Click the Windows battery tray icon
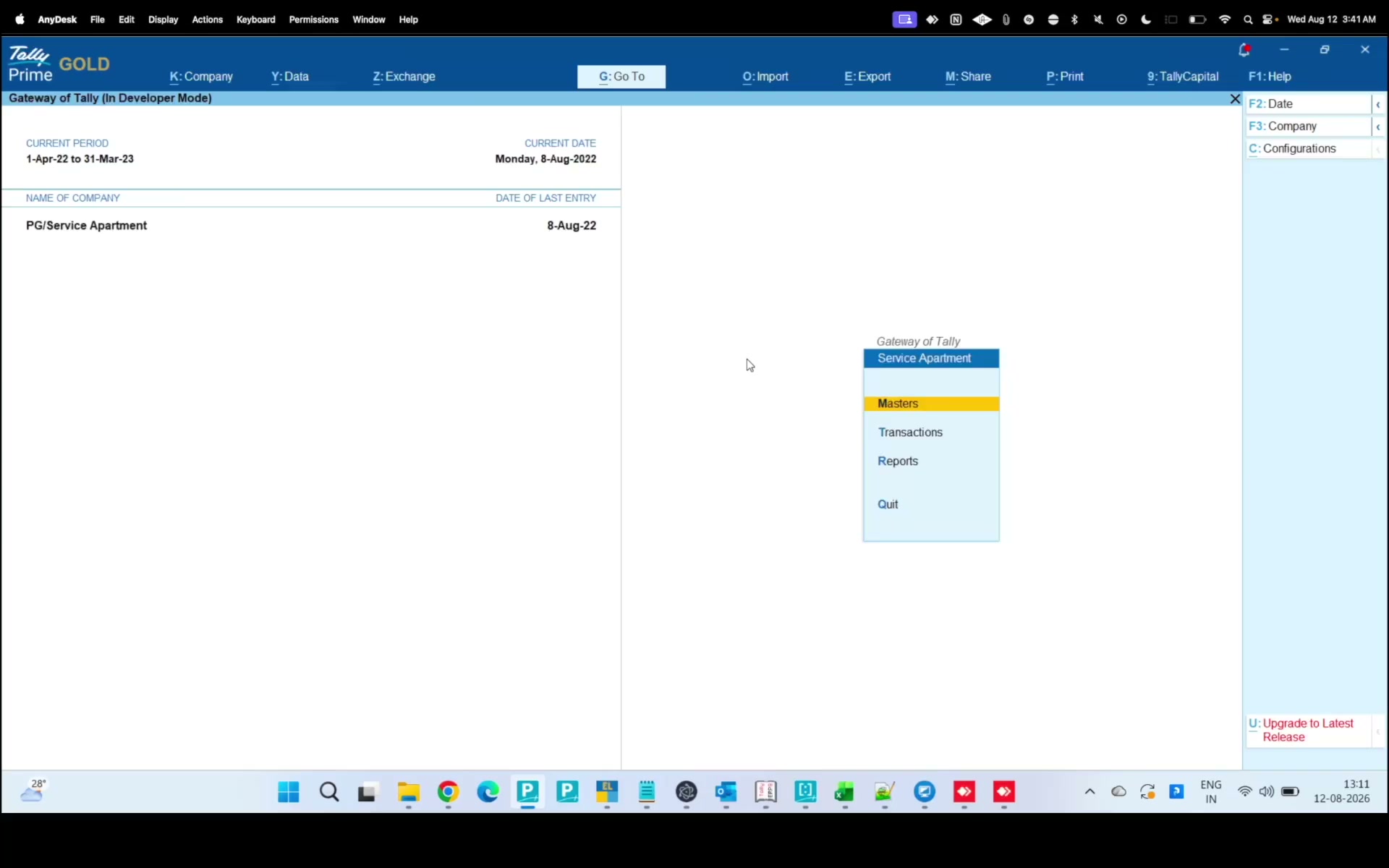This screenshot has width=1389, height=868. (1290, 791)
